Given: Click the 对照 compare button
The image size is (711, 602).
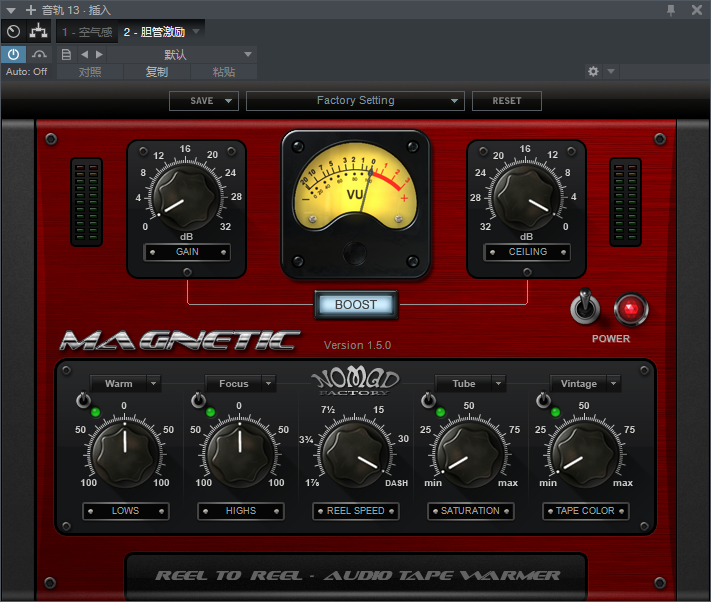Looking at the screenshot, I should tap(90, 72).
